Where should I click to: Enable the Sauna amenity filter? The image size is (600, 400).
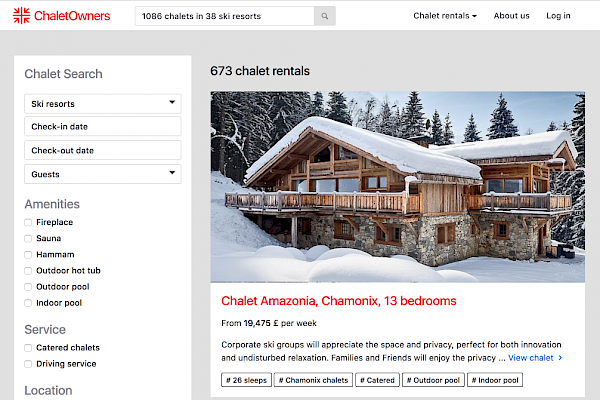tap(28, 239)
